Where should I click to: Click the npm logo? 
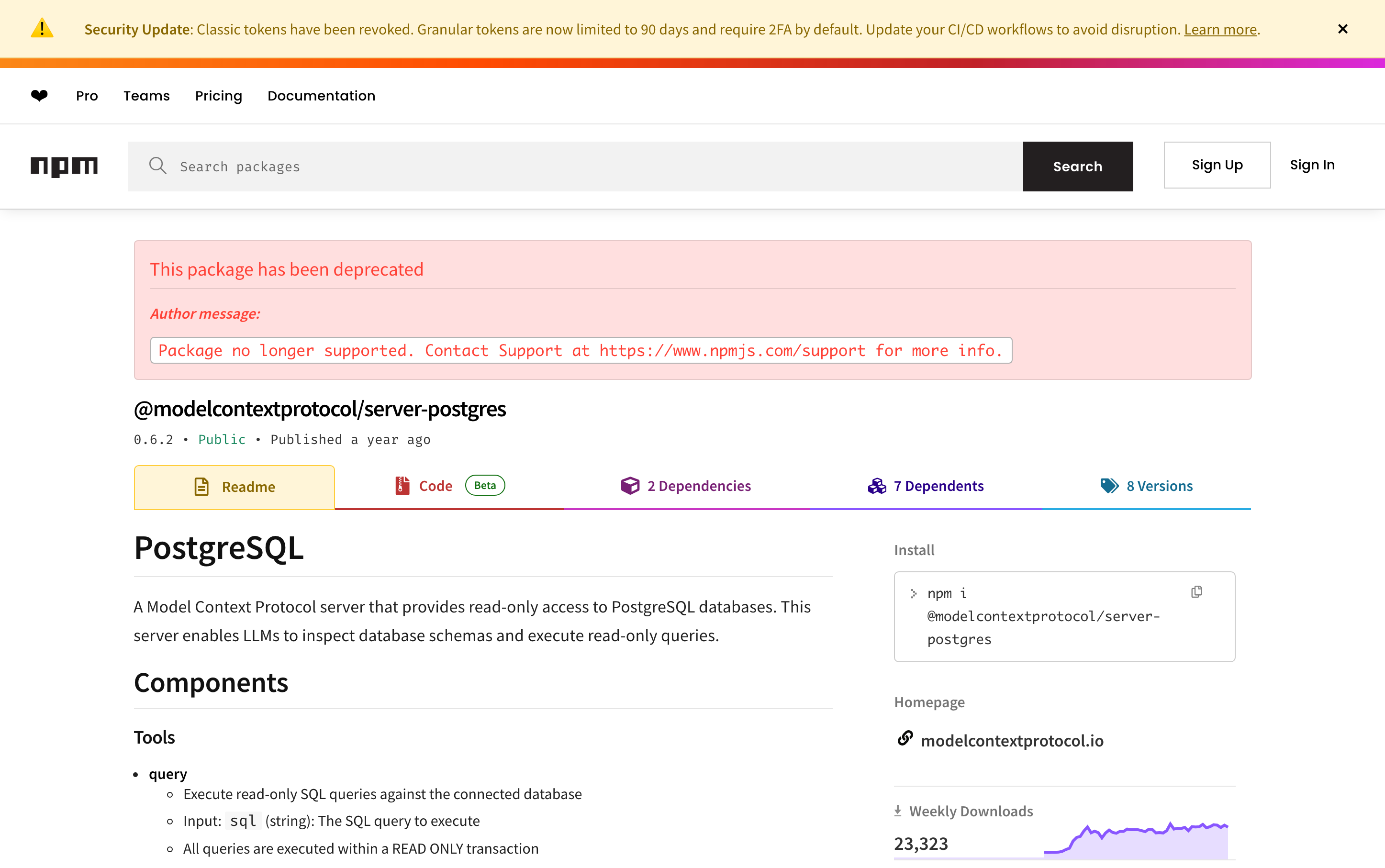(64, 166)
